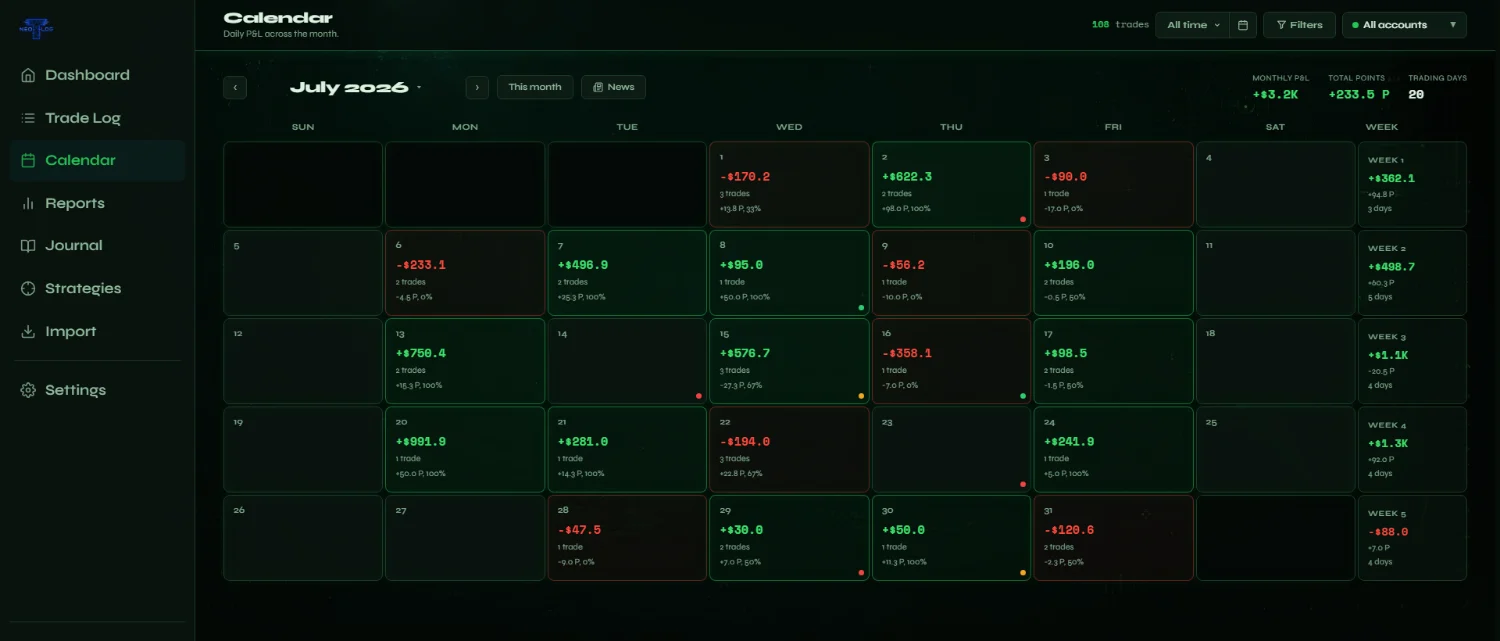Go to Reports page
1500x641 pixels.
pos(97,203)
